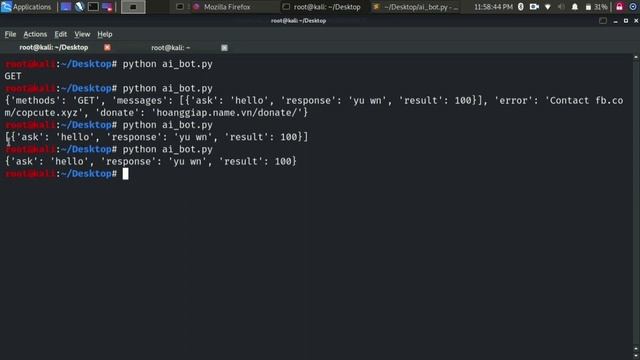Click the terminal window keep-above titlebar icon
This screenshot has height=360, width=640.
click(x=602, y=21)
